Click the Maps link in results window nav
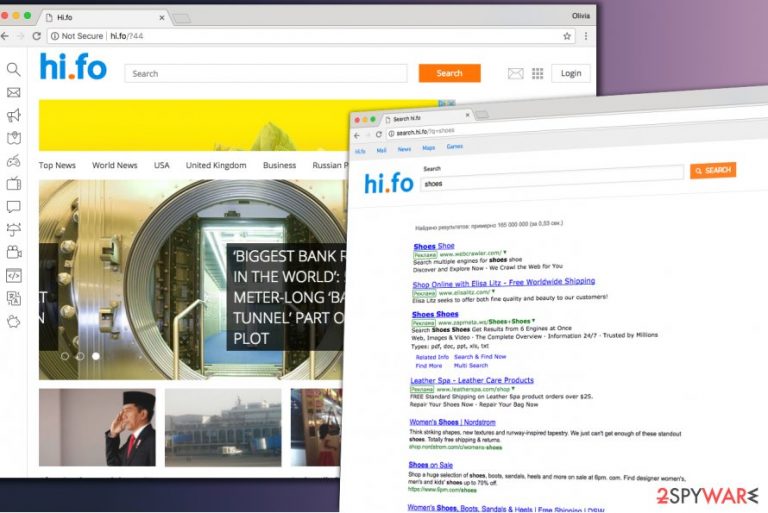 (x=429, y=147)
